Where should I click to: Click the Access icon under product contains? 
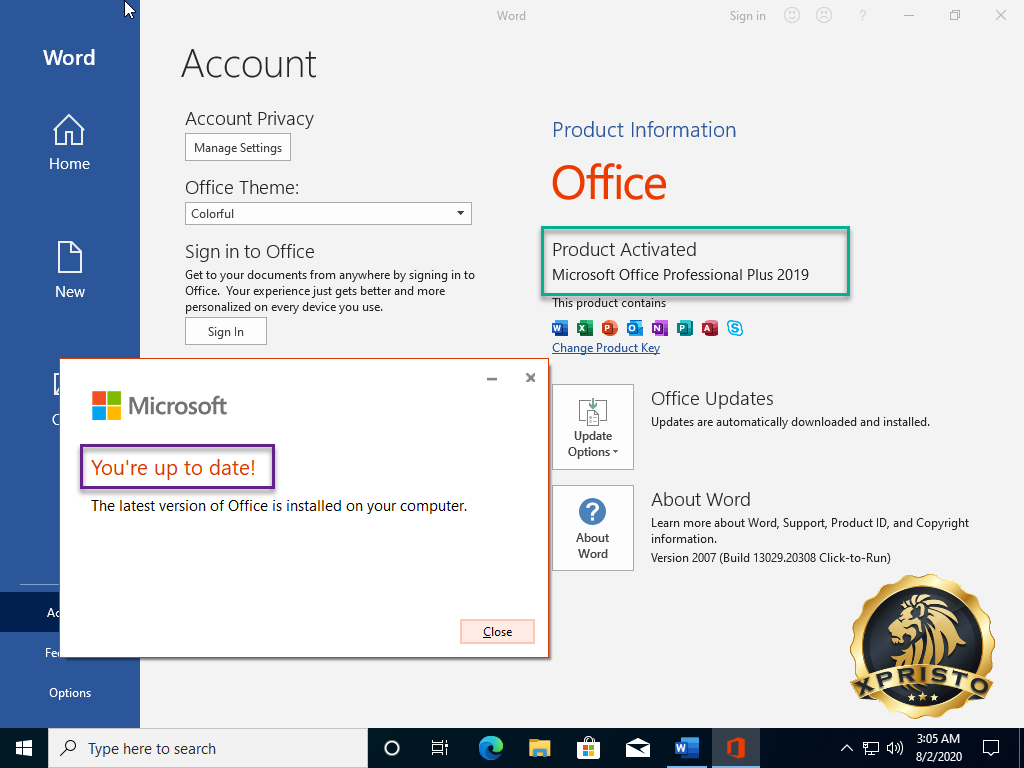(x=710, y=328)
